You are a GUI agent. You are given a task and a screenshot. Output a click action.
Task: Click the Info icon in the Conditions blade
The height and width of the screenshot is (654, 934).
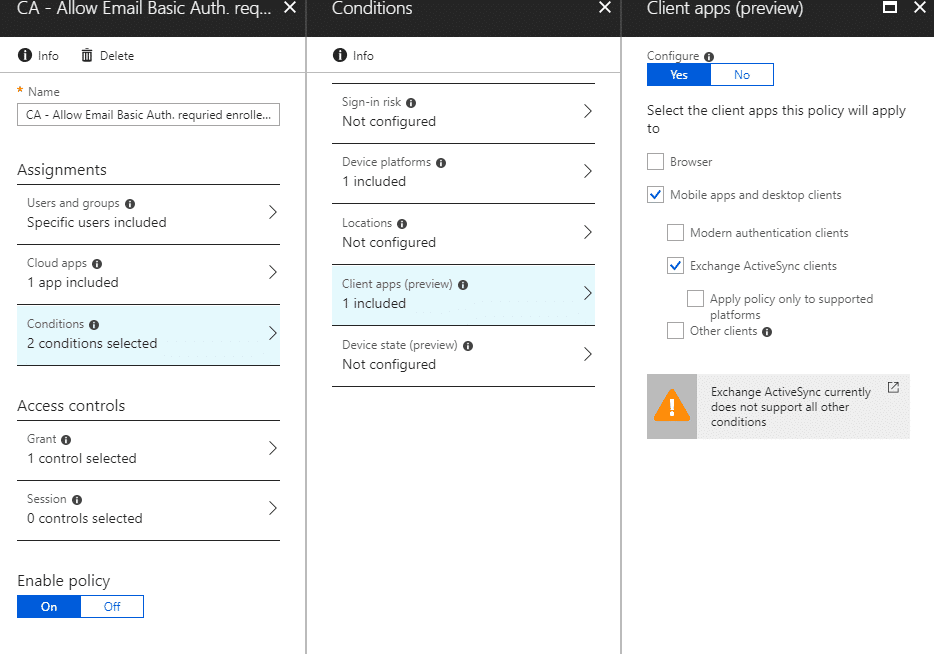click(x=340, y=55)
